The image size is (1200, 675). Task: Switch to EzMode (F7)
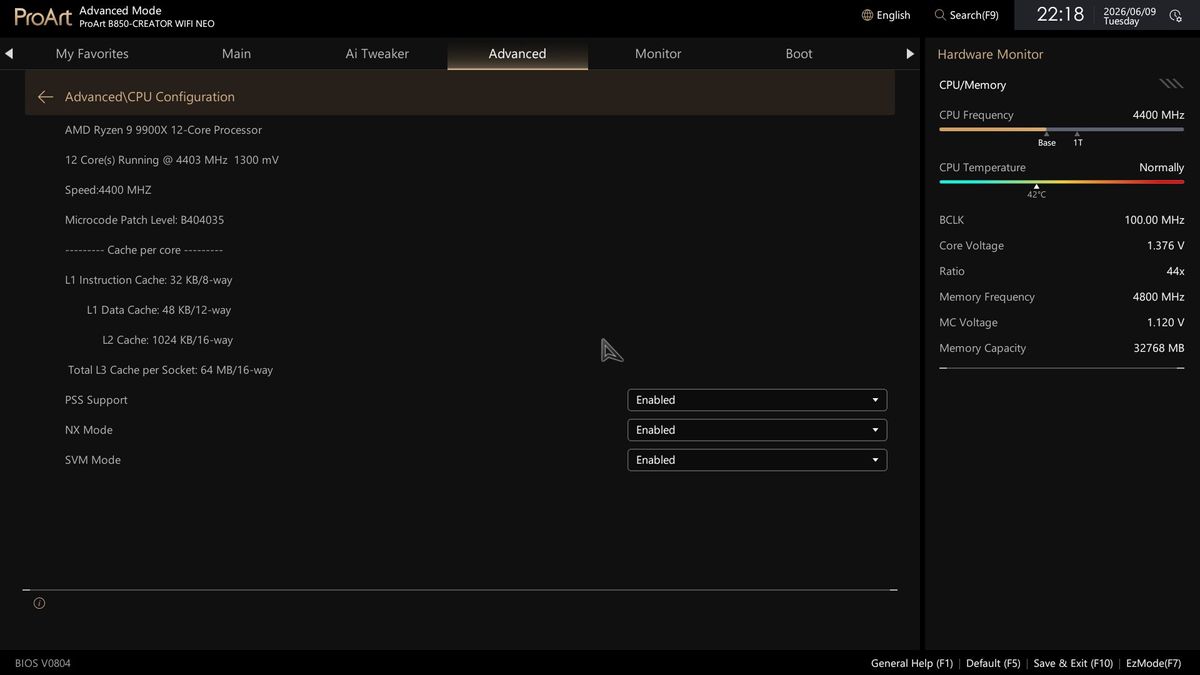pyautogui.click(x=1153, y=663)
